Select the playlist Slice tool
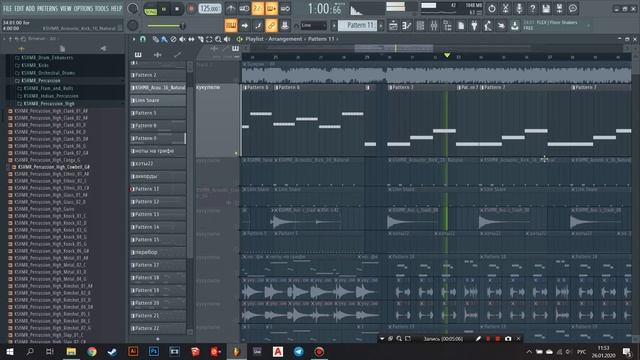Viewport: 640px width, 360px height. [x=200, y=39]
